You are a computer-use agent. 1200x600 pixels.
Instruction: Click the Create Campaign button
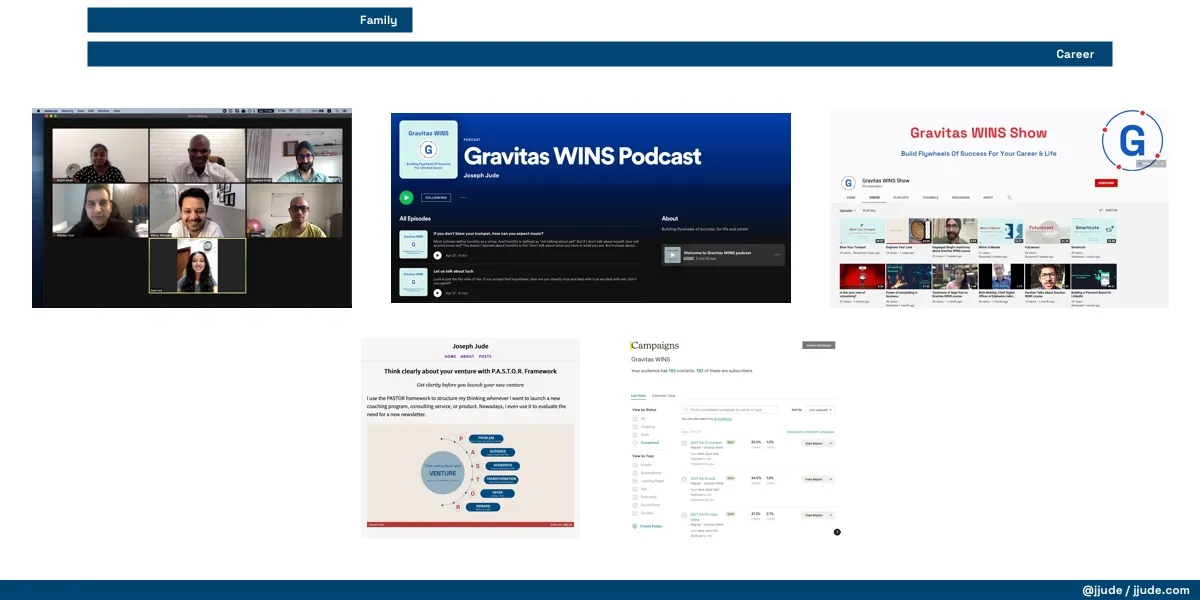tap(818, 345)
